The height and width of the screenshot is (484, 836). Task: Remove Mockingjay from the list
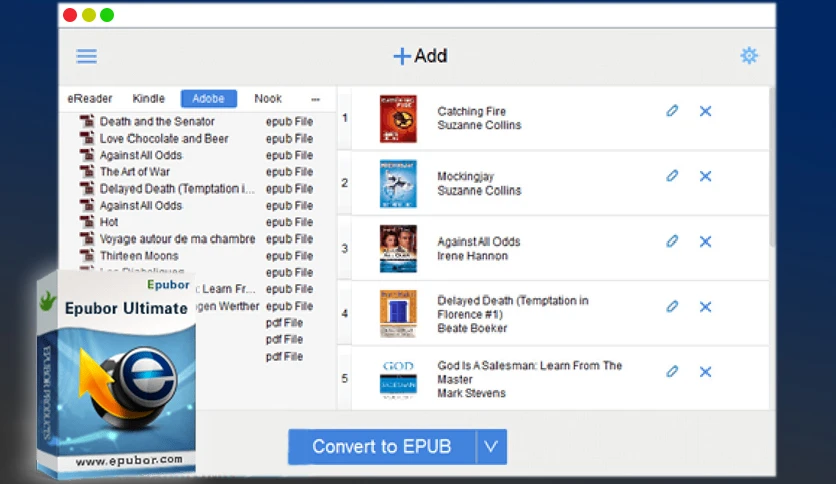coord(705,176)
